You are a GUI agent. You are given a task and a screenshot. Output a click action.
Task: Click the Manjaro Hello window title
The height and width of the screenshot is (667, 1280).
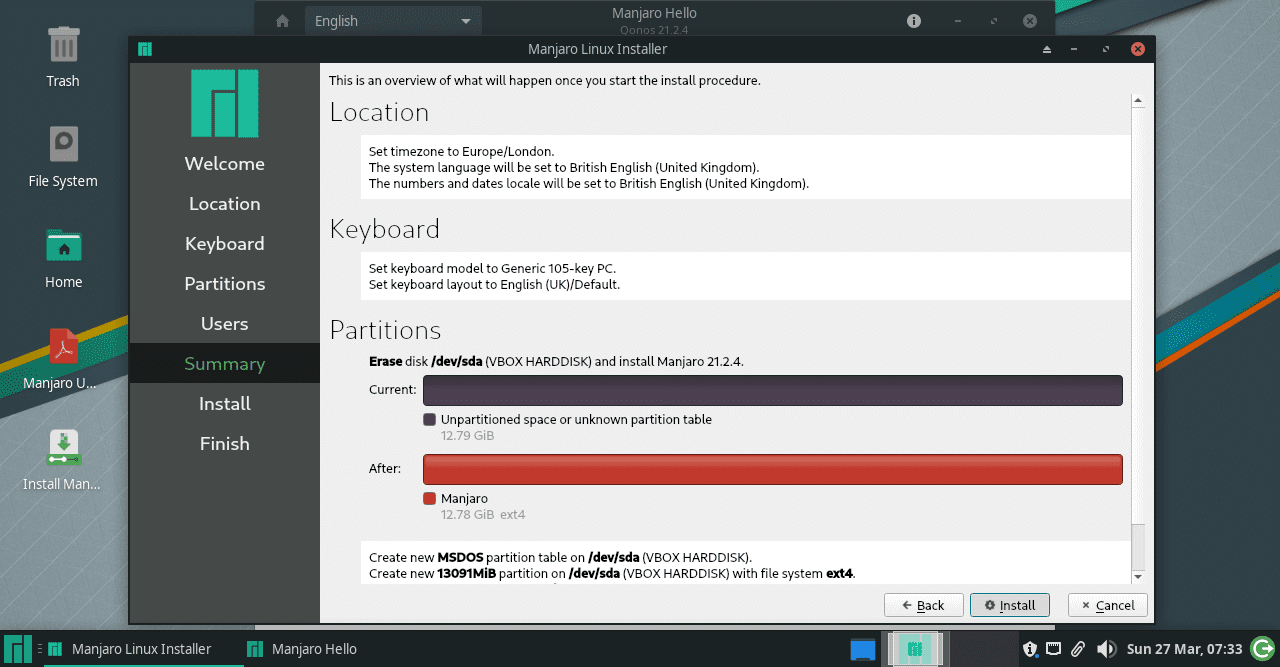pos(654,13)
